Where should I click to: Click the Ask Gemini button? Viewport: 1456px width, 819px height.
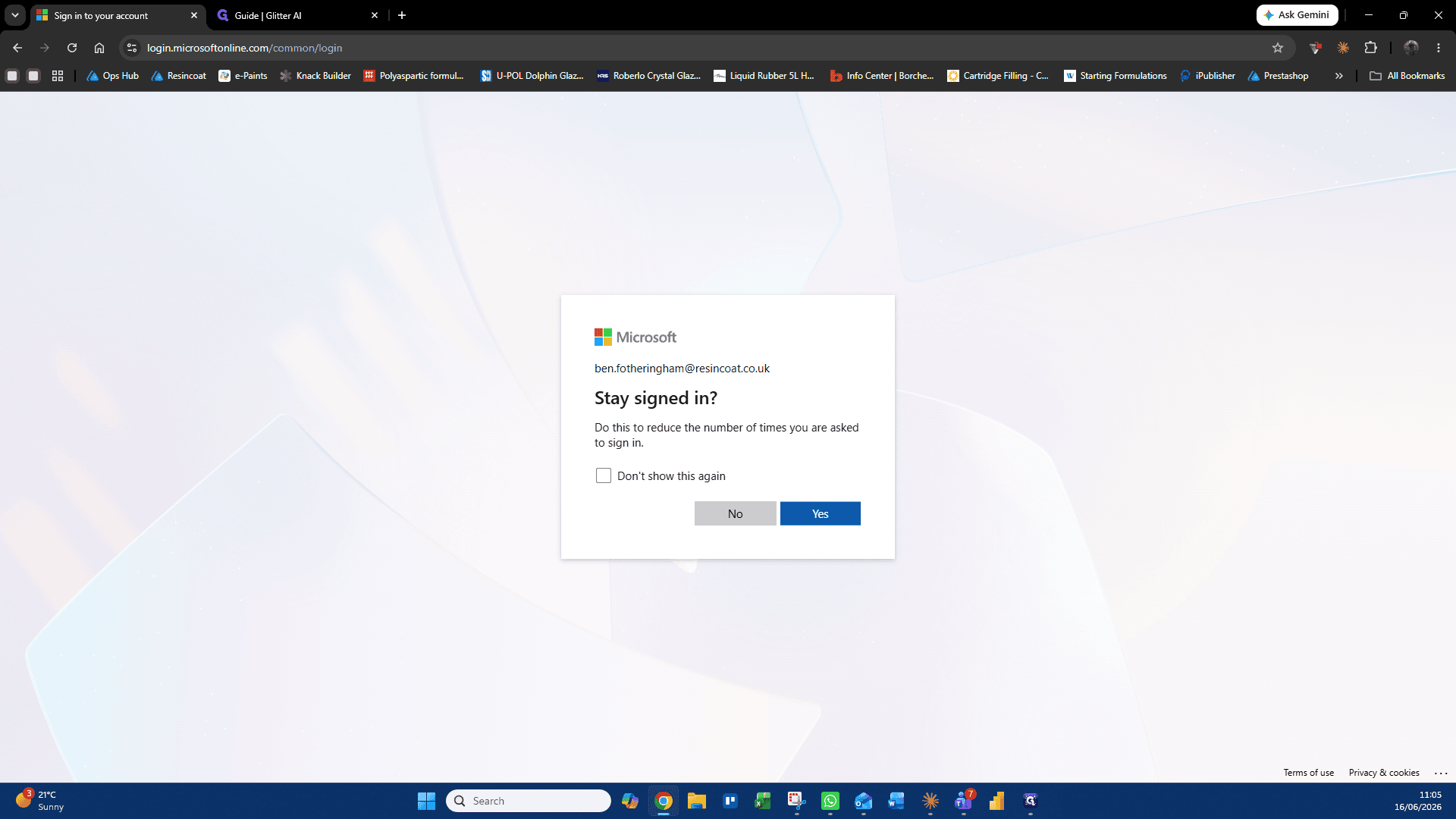[1297, 15]
